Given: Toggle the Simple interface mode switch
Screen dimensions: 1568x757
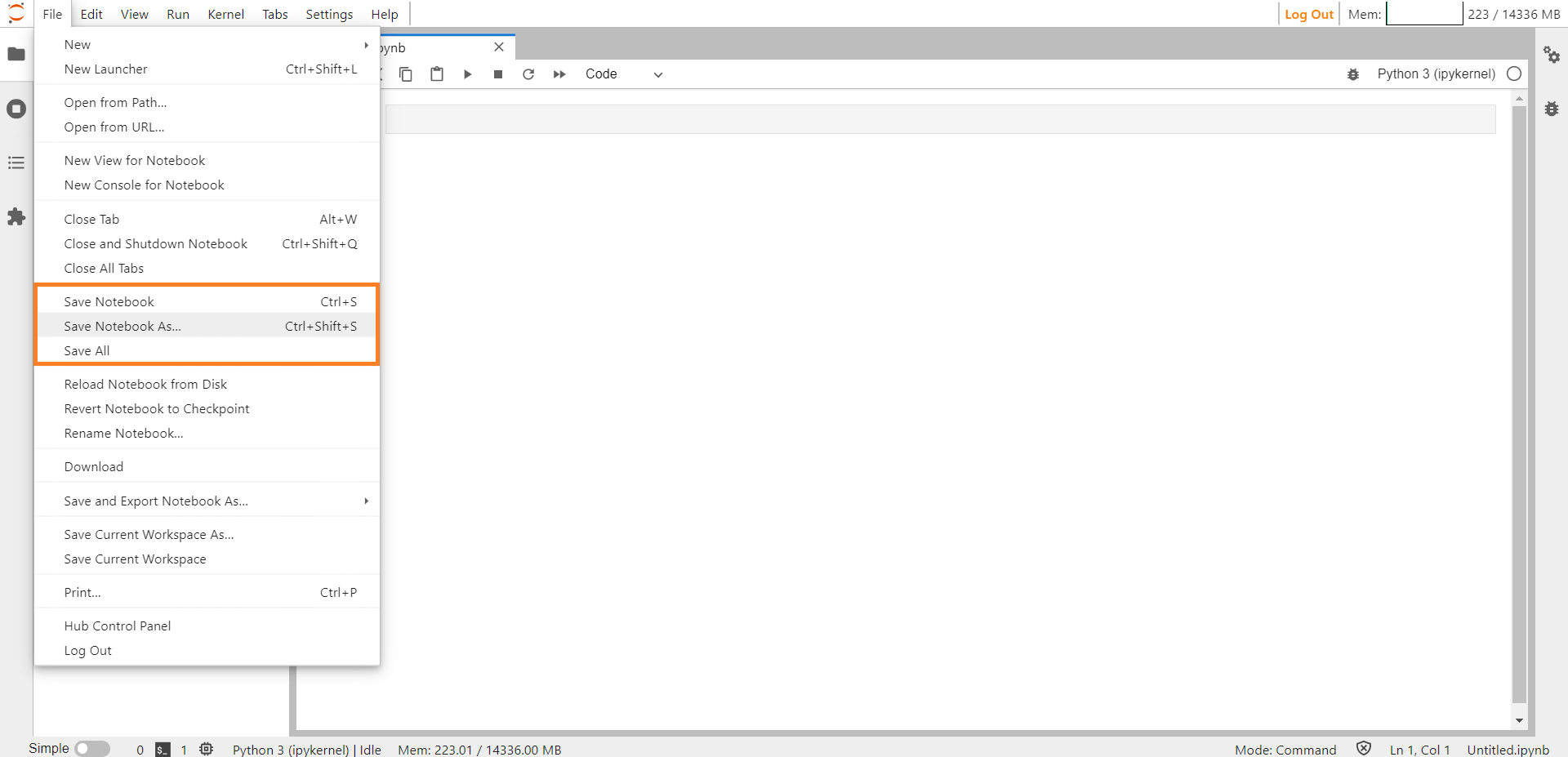Looking at the screenshot, I should [92, 749].
